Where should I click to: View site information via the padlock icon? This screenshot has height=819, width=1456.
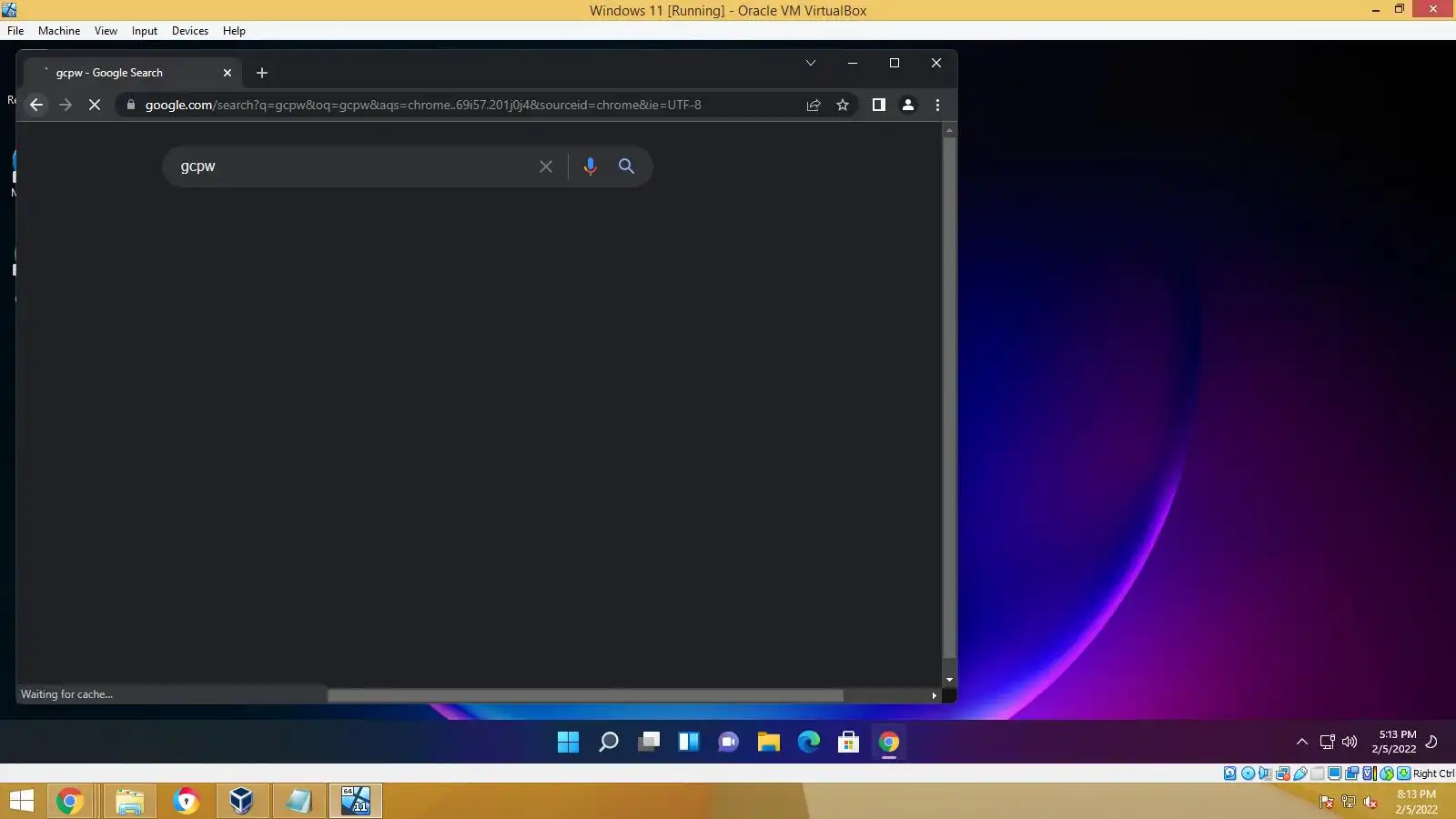pyautogui.click(x=131, y=105)
